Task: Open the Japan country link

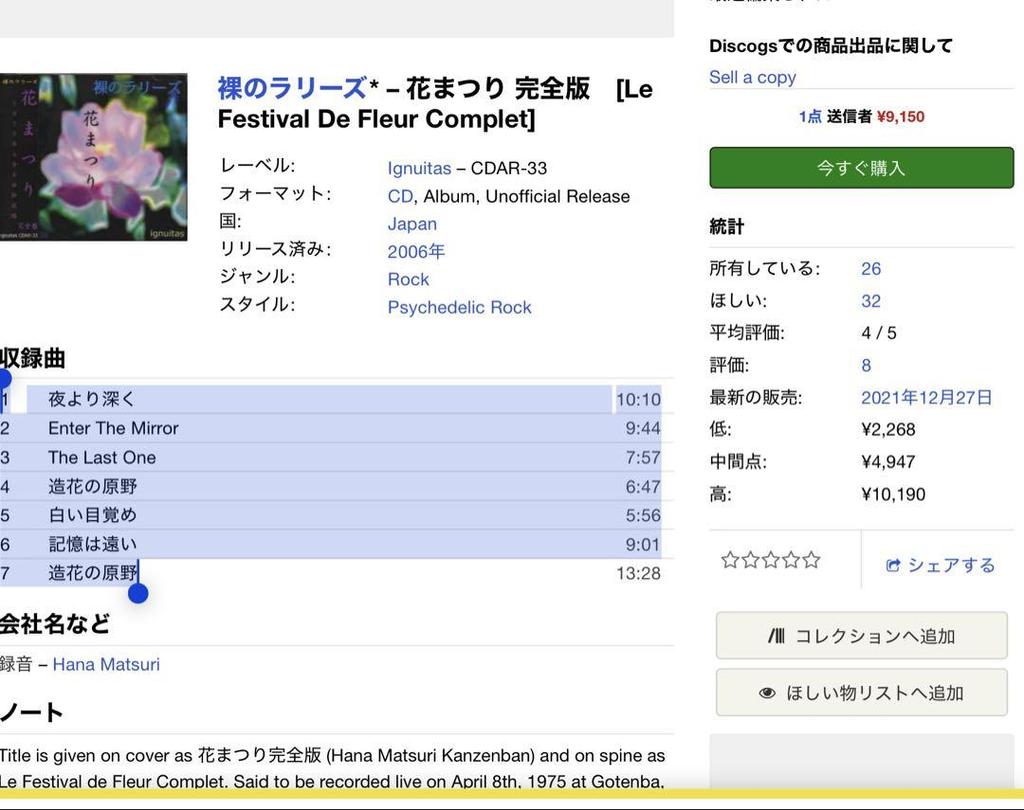Action: [x=411, y=223]
